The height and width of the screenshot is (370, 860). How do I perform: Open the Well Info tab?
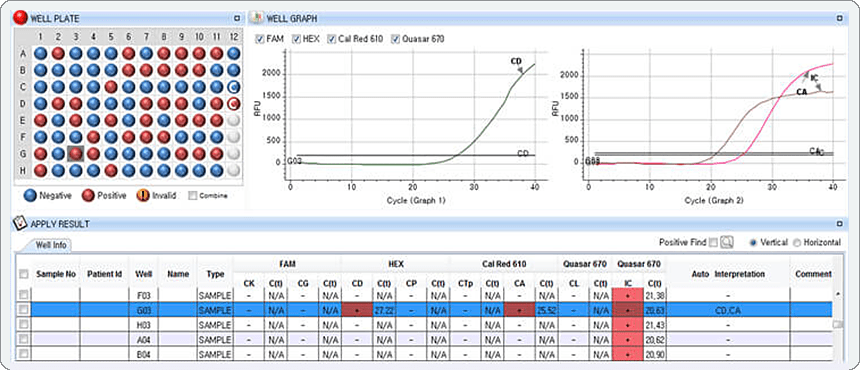(51, 245)
